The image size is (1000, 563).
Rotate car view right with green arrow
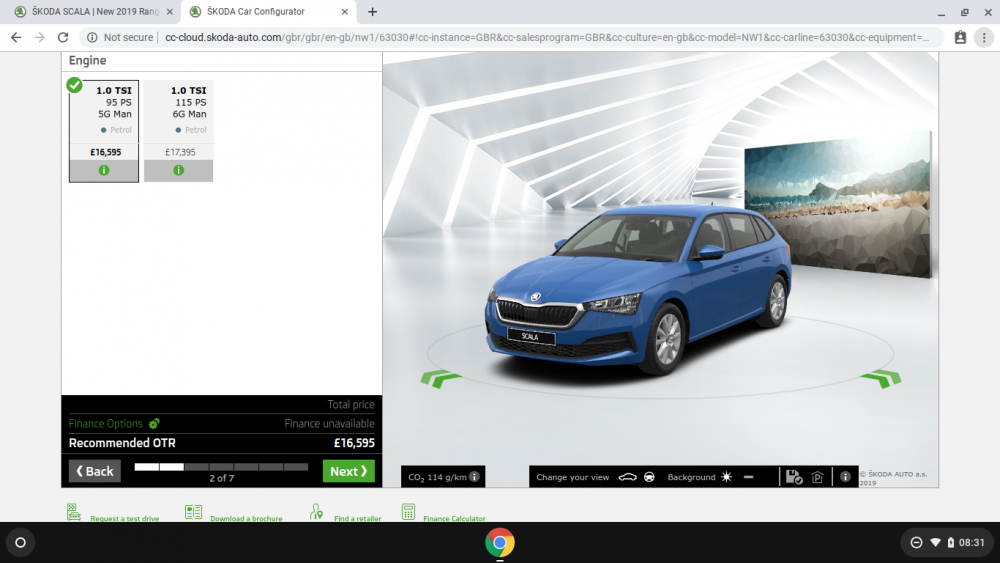[881, 378]
